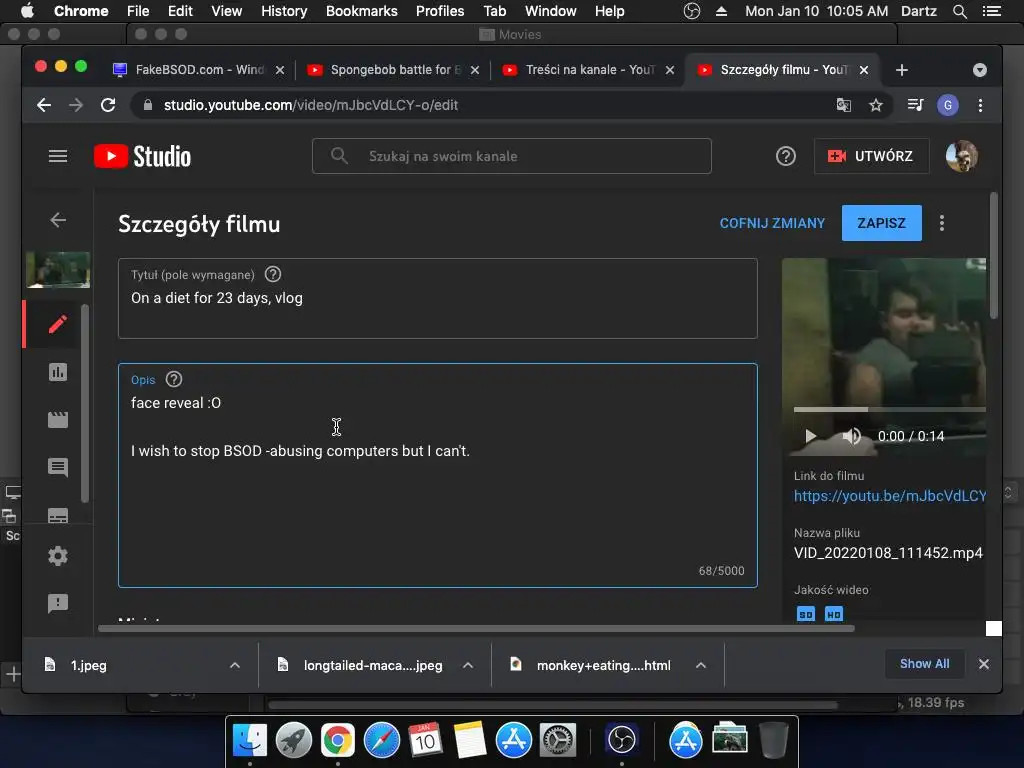Expand options for longtailed-maca jpeg download
The height and width of the screenshot is (768, 1024).
click(468, 665)
